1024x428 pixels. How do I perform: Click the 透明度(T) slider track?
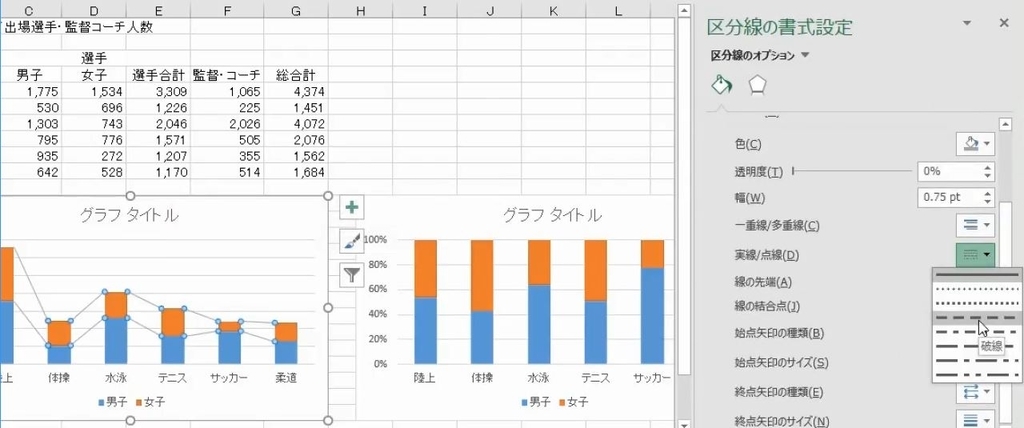tap(852, 171)
